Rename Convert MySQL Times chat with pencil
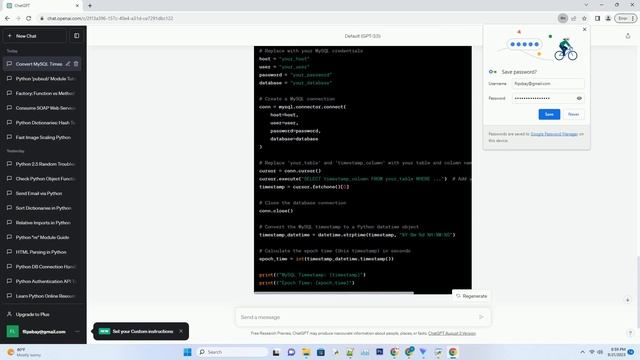The width and height of the screenshot is (640, 360). (68, 64)
